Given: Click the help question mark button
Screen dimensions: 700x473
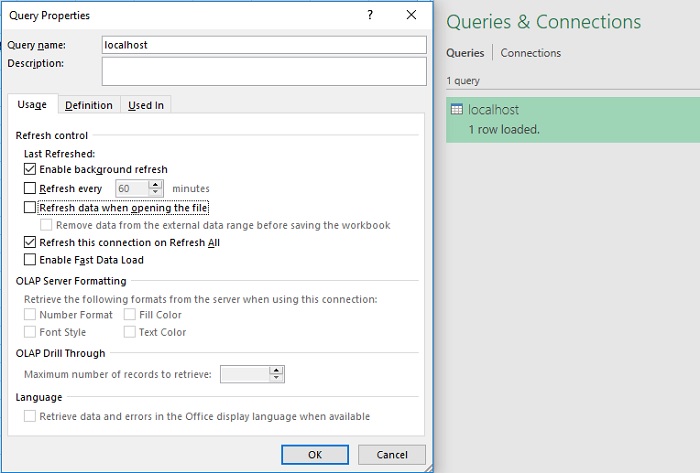Looking at the screenshot, I should tap(371, 15).
